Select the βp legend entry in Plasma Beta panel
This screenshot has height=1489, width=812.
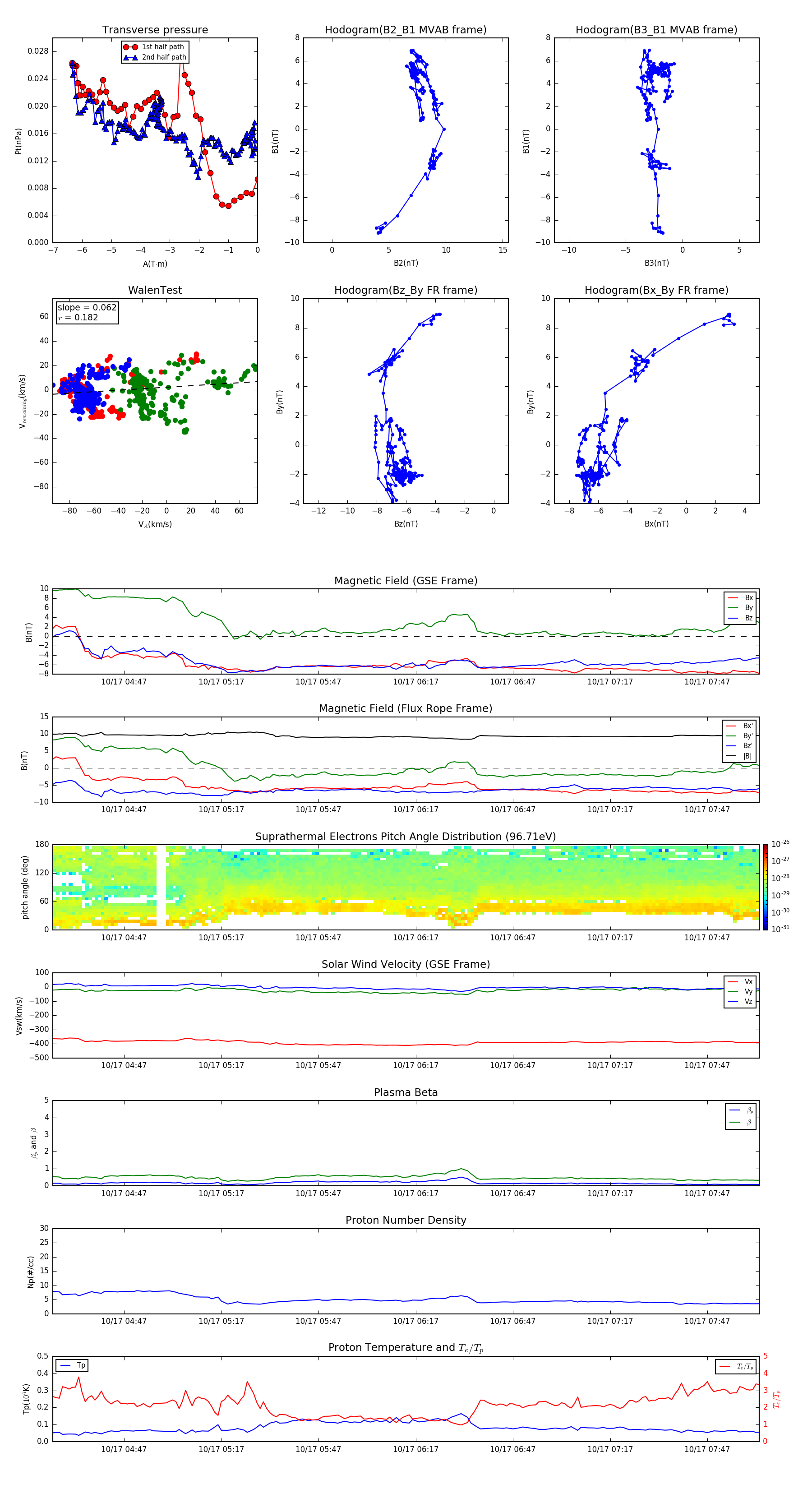point(741,1110)
